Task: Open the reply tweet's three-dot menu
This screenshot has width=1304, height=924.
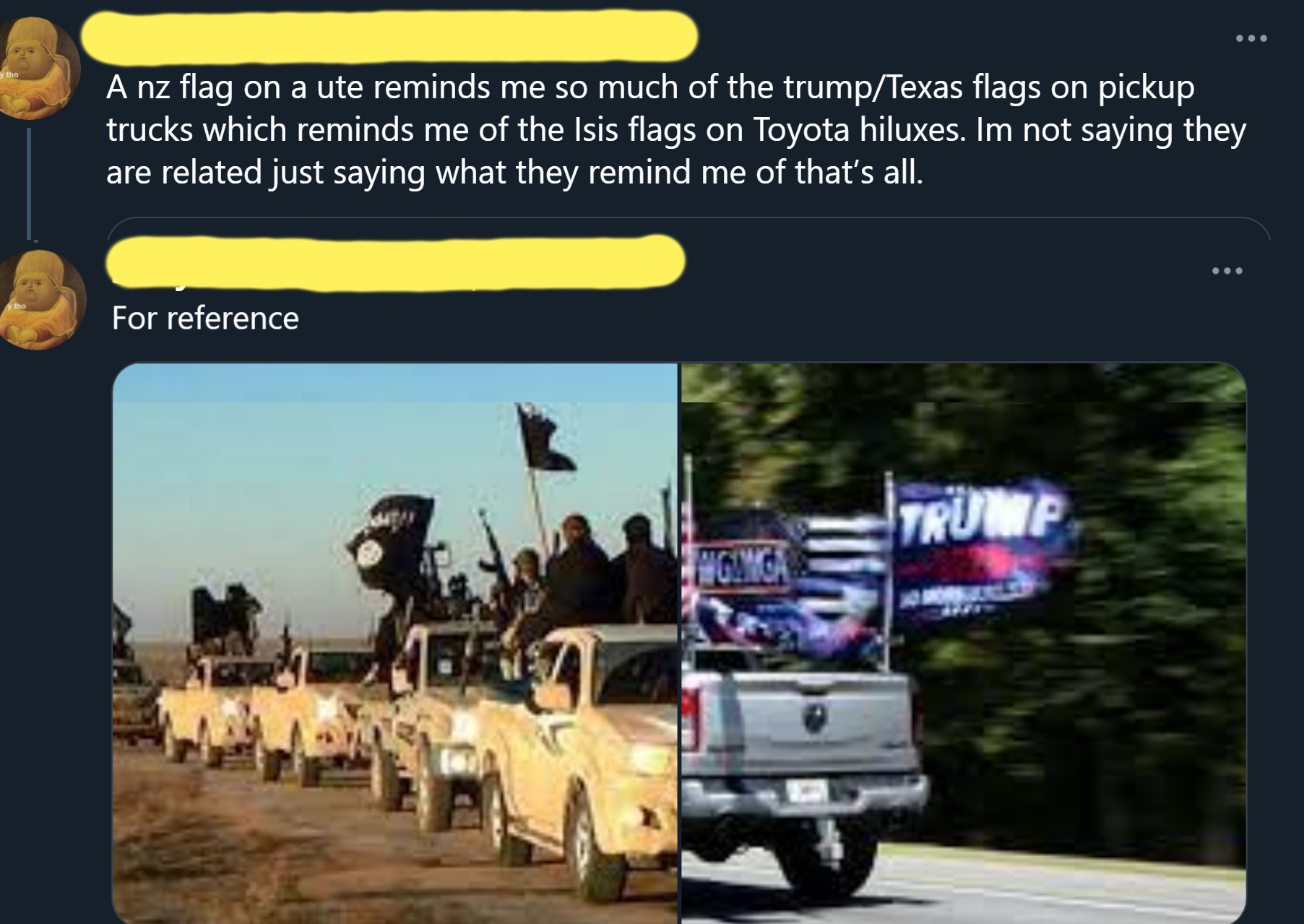Action: (1227, 271)
